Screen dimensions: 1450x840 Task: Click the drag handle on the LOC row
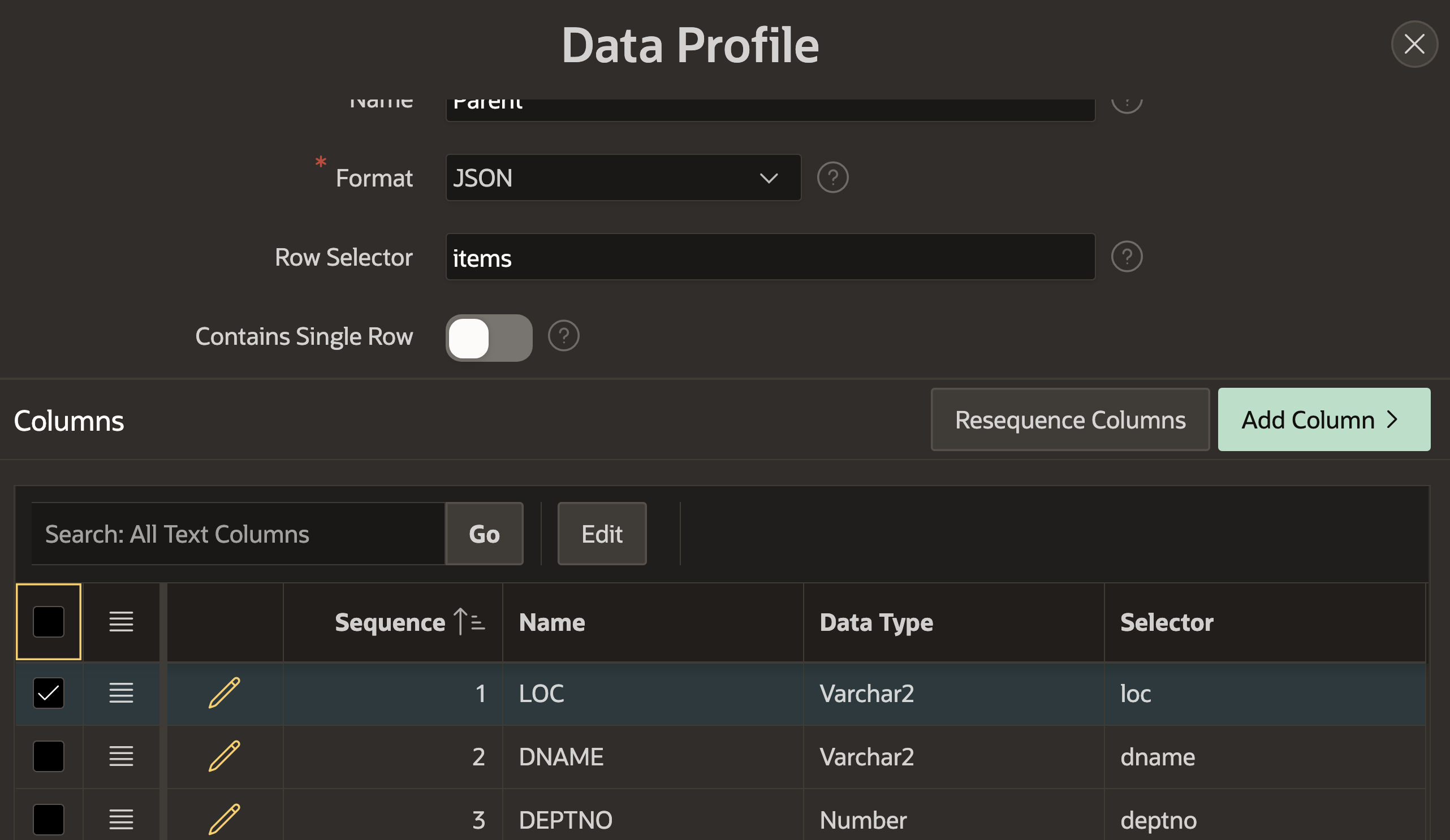(122, 693)
